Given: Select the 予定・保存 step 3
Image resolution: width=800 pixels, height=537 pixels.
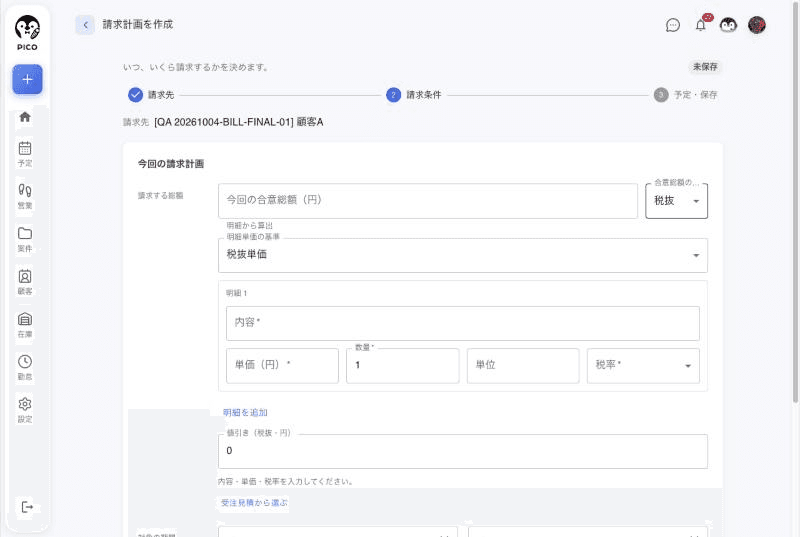Looking at the screenshot, I should [x=686, y=95].
